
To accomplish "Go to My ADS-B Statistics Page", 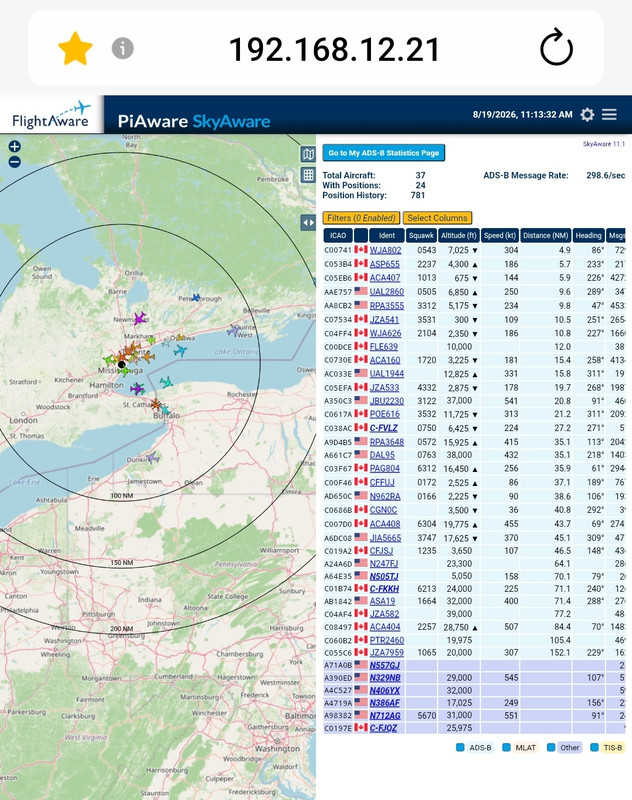I will tap(384, 153).
